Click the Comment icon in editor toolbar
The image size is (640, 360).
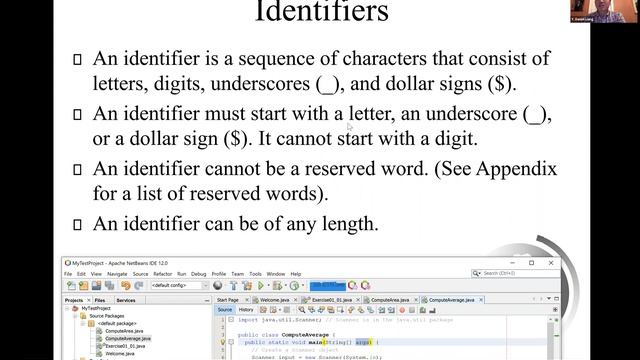pos(422,310)
